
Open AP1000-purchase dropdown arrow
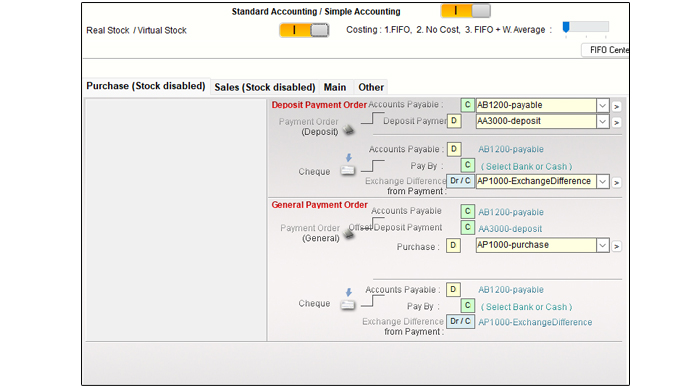point(603,246)
